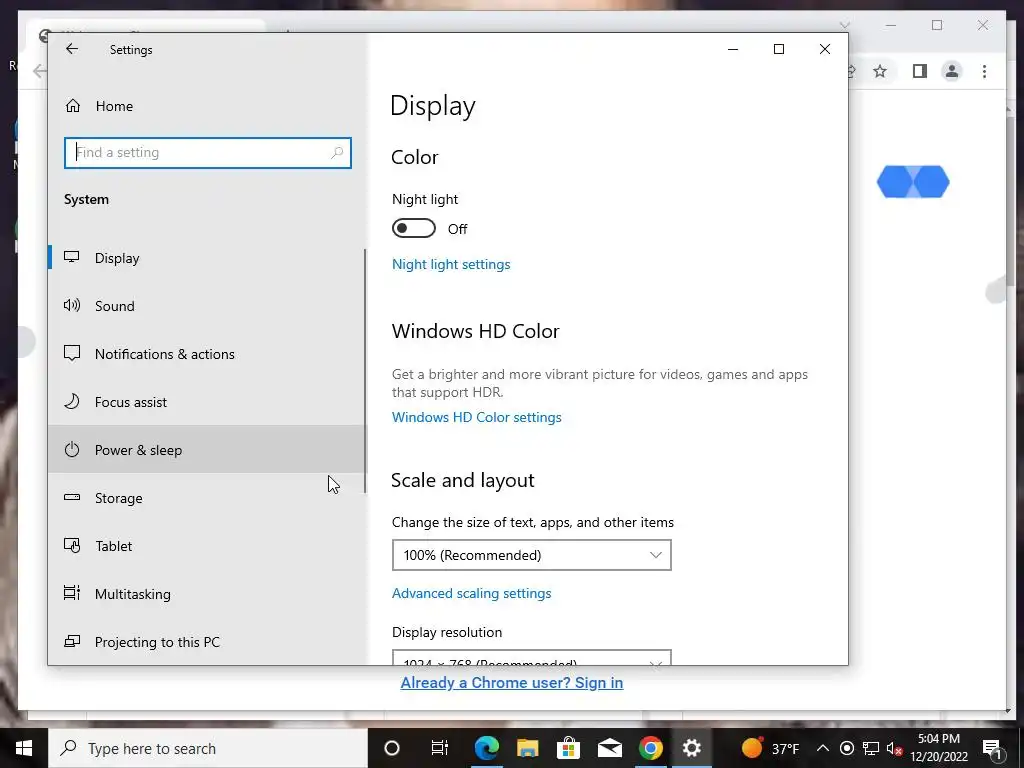
Task: Open Windows HD Color settings link
Action: [x=477, y=417]
